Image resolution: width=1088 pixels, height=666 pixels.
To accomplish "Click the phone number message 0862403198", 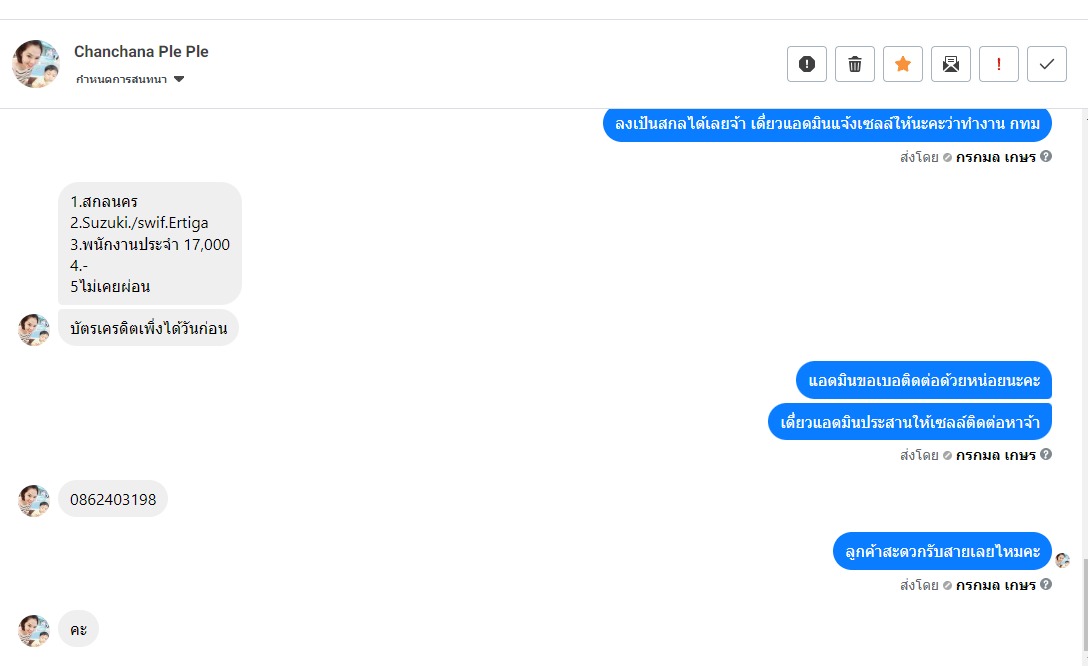I will point(113,499).
